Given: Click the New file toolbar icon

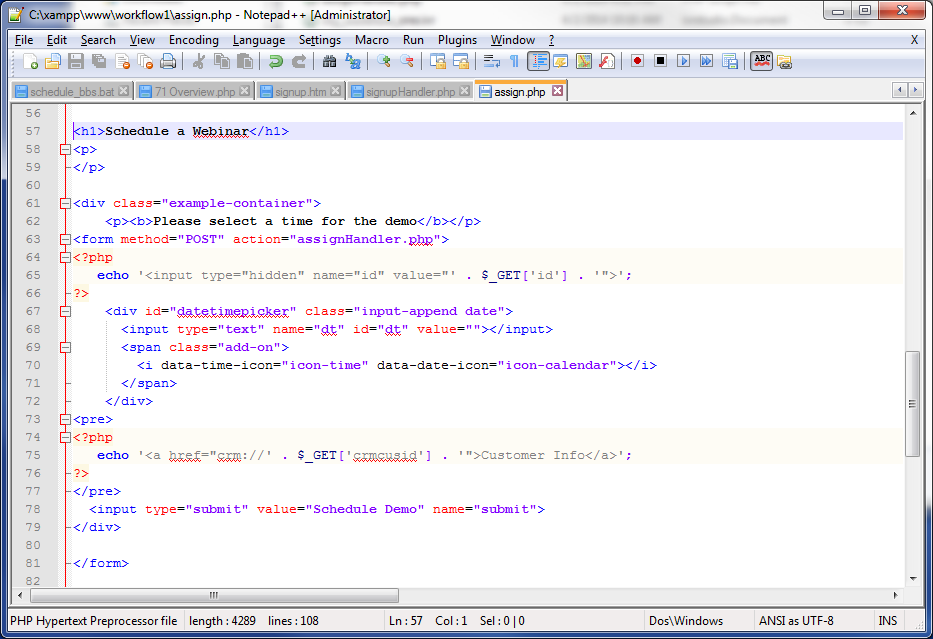Looking at the screenshot, I should (x=31, y=62).
